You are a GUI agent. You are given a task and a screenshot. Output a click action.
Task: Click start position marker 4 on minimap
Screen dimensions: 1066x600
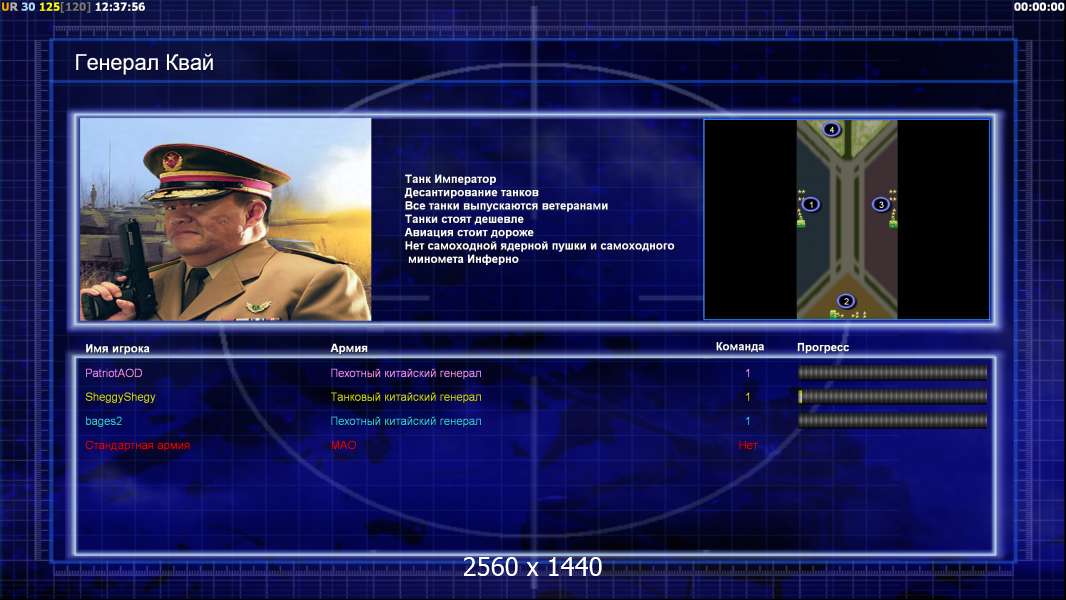[831, 129]
